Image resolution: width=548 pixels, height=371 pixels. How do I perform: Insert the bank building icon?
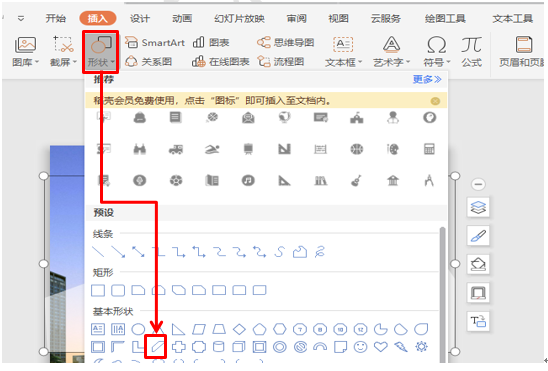coord(393,181)
